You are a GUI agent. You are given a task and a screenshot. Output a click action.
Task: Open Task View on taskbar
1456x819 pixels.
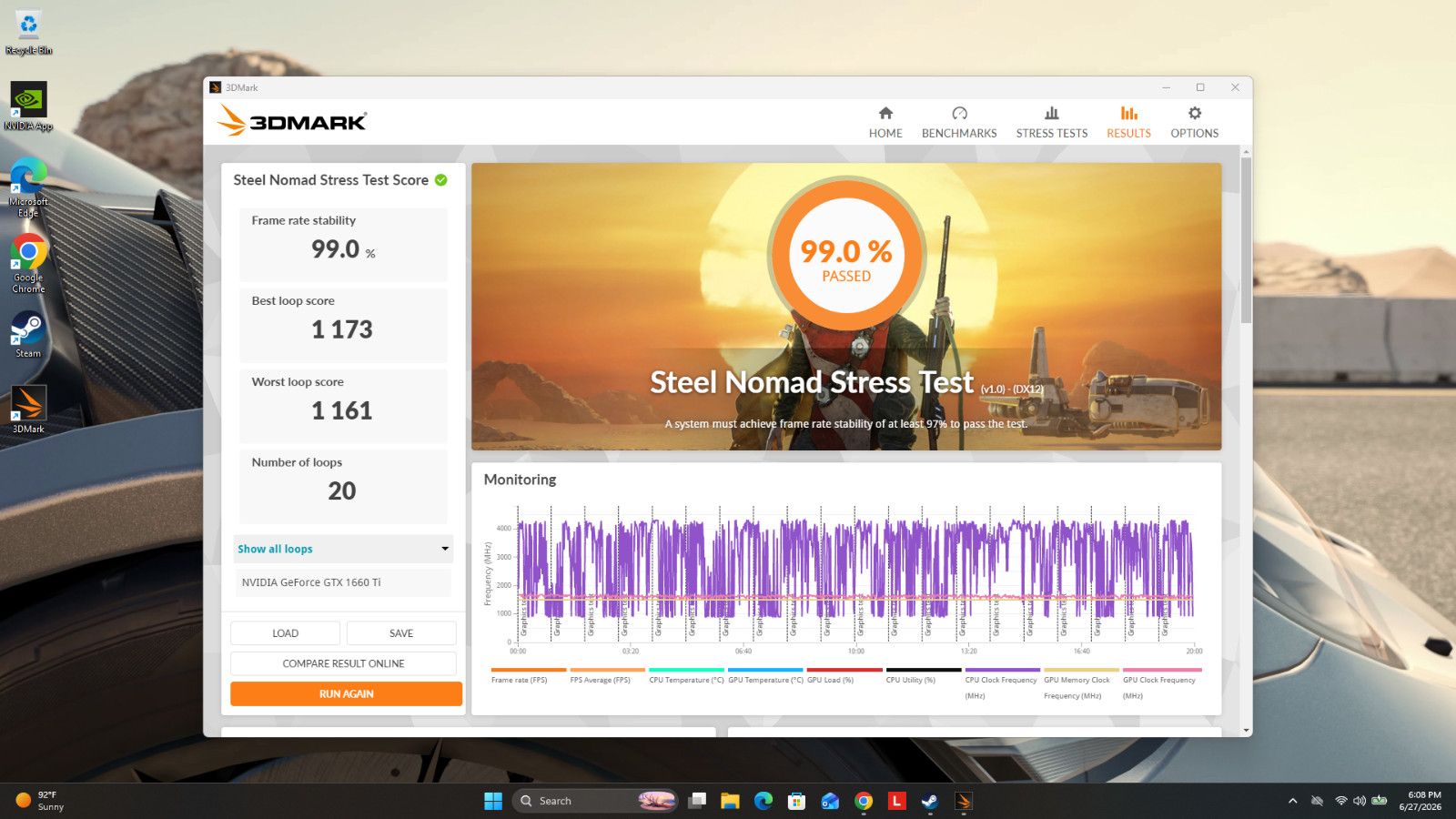coord(698,801)
